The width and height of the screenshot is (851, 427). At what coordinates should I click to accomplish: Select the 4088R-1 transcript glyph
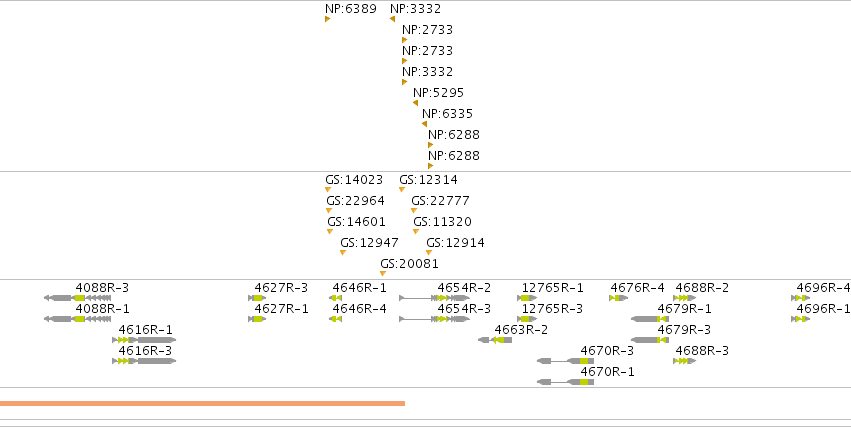(x=78, y=319)
